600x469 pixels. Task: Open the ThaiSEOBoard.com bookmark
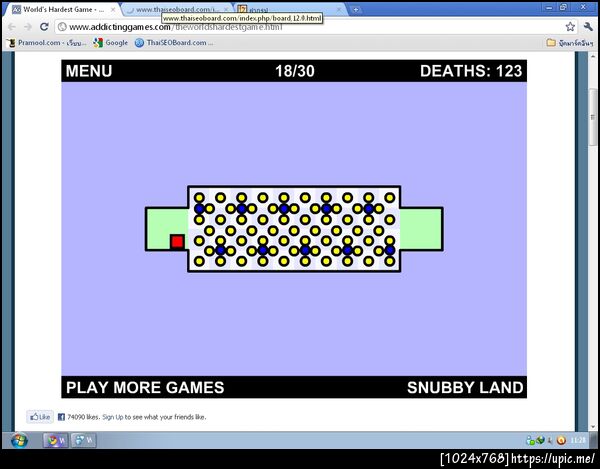click(174, 43)
